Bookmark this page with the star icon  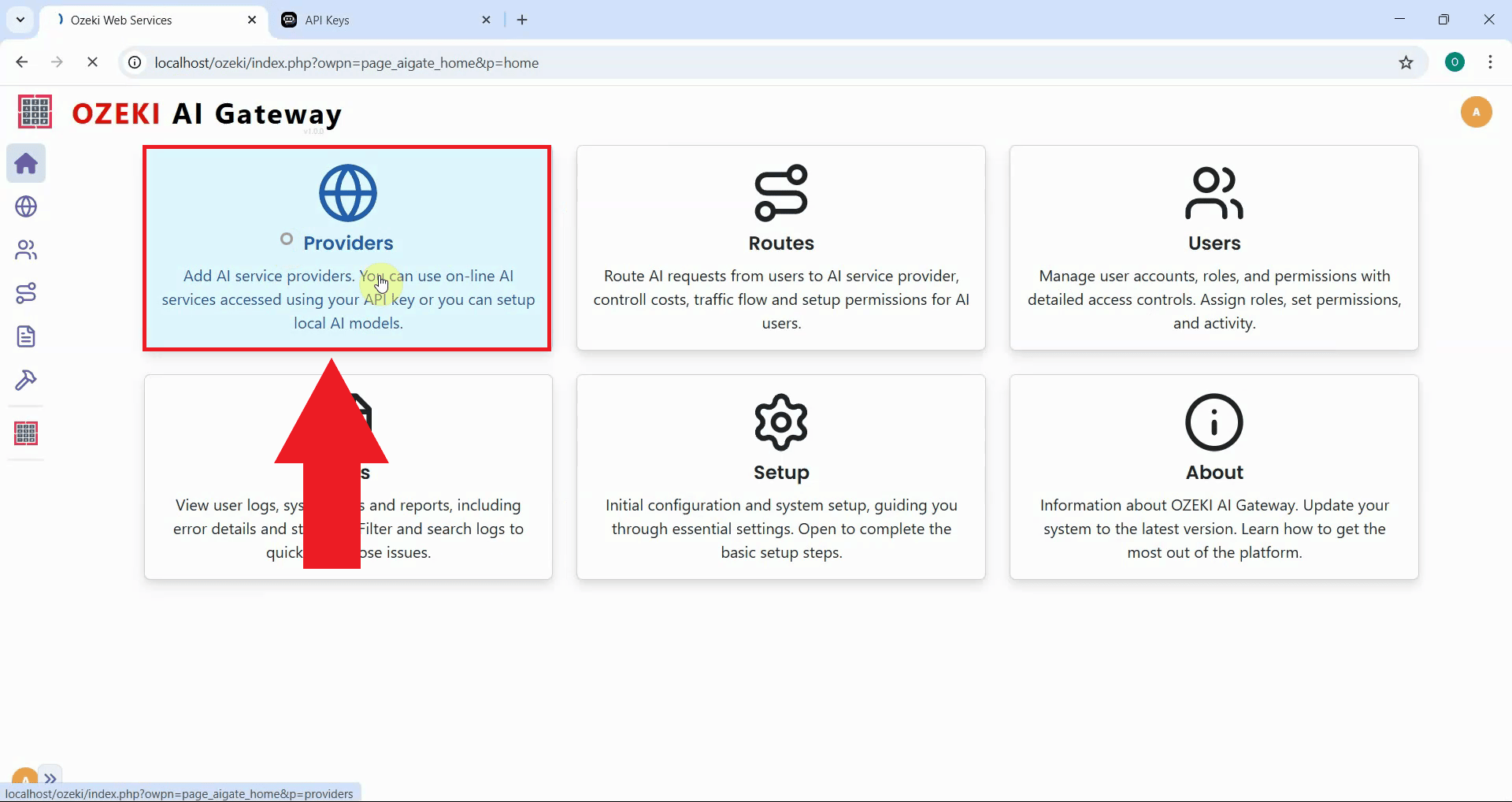[x=1407, y=63]
